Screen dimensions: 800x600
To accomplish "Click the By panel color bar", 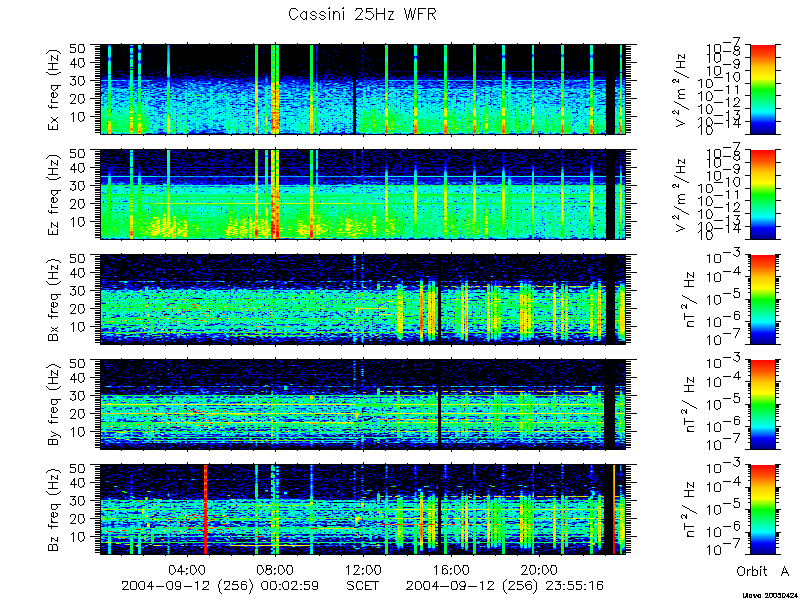I will point(762,405).
